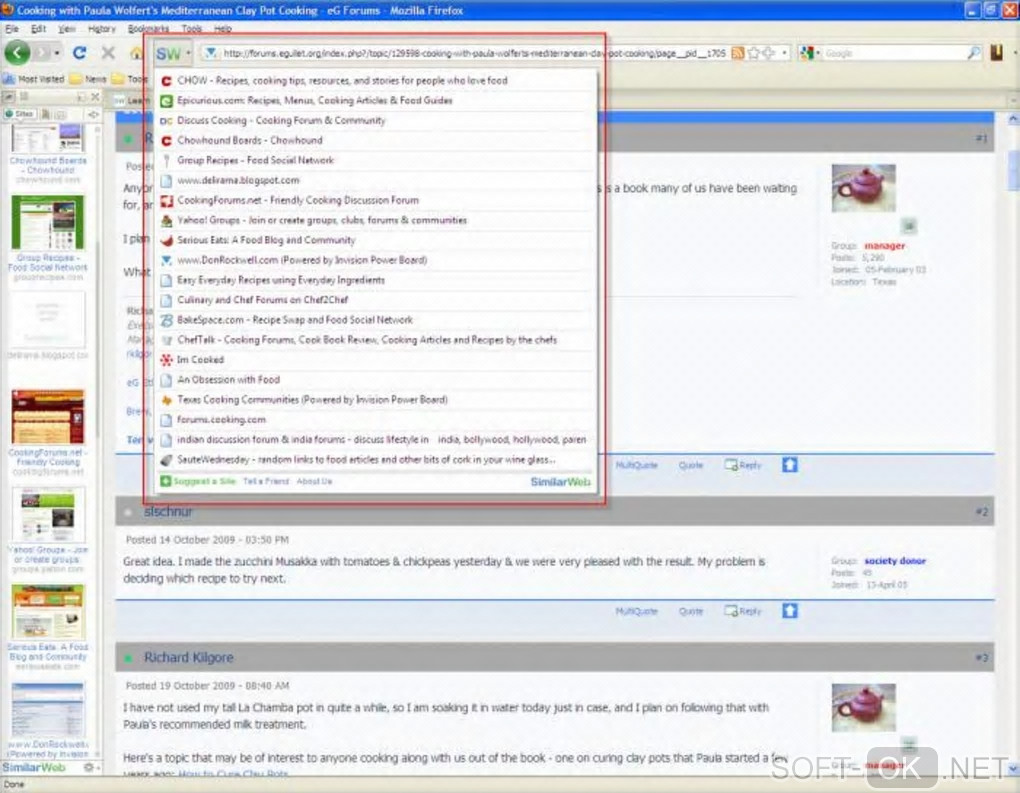Select indian discussion forum entry

(x=376, y=440)
